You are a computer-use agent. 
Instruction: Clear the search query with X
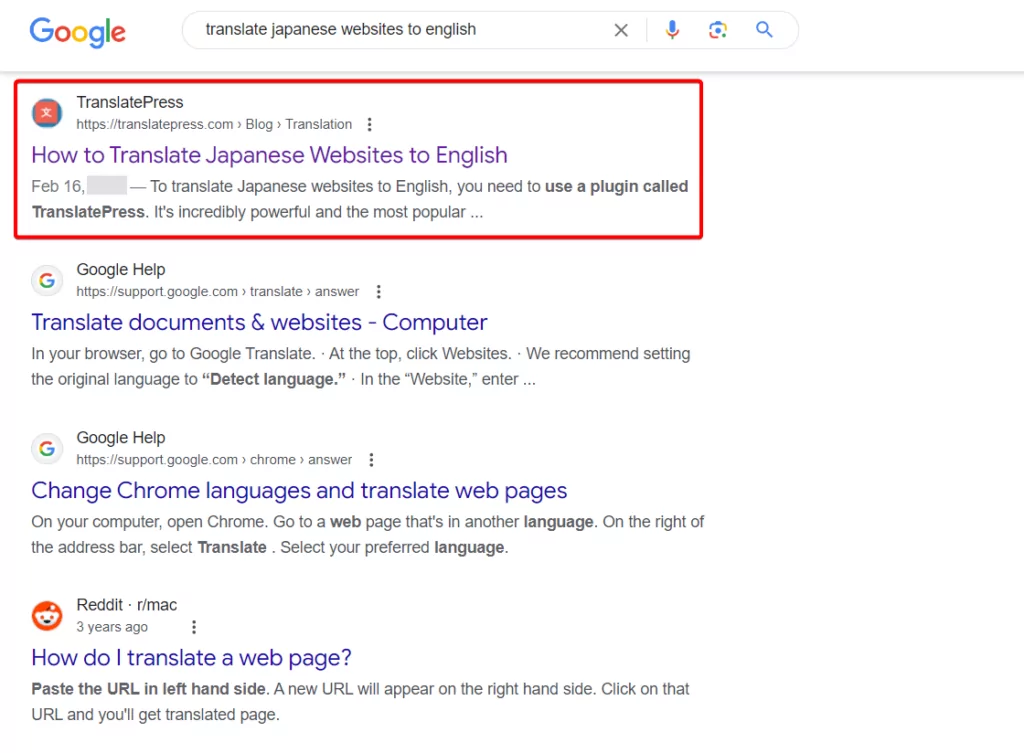point(621,30)
